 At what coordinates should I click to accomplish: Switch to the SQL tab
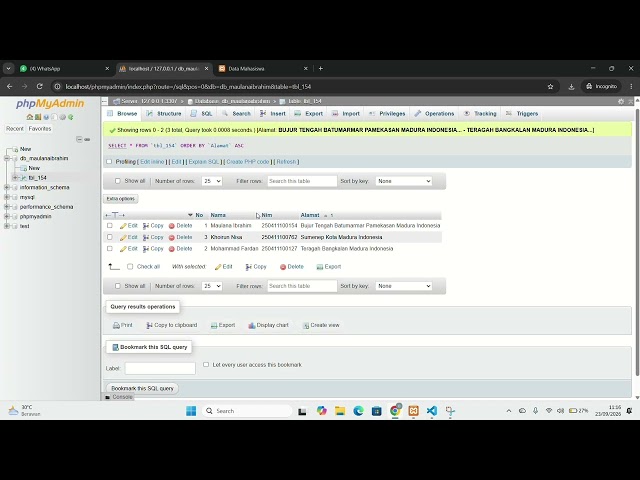pos(202,113)
